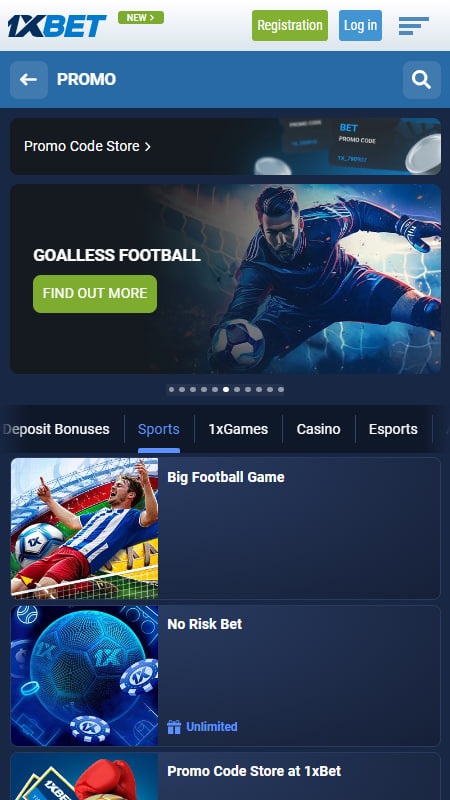Select the Deposit Bonuses tab
The image size is (450, 800).
[x=56, y=429]
